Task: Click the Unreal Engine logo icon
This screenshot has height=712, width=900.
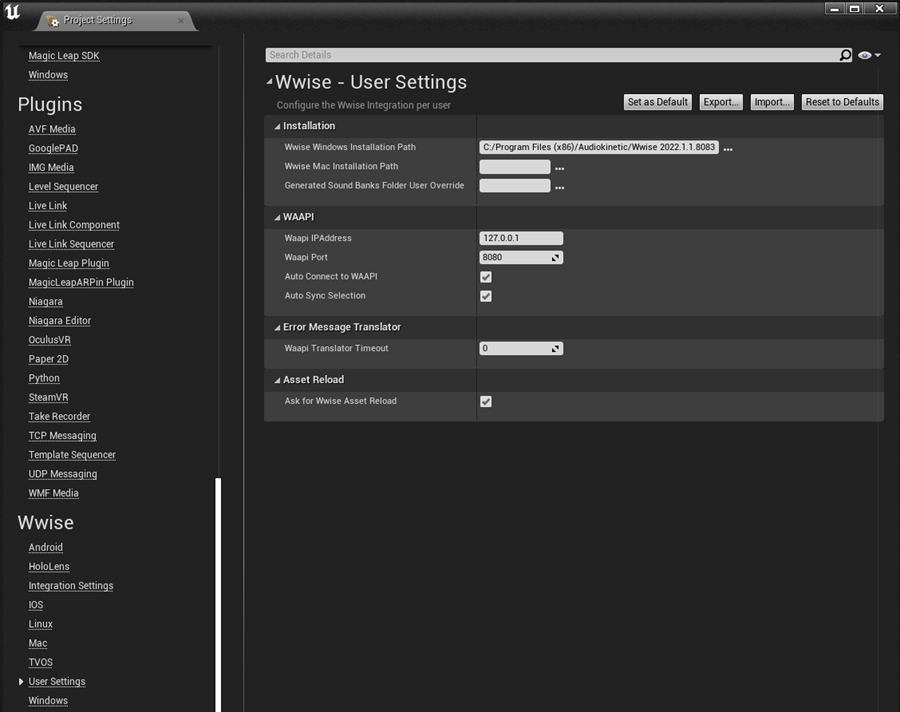Action: click(12, 12)
